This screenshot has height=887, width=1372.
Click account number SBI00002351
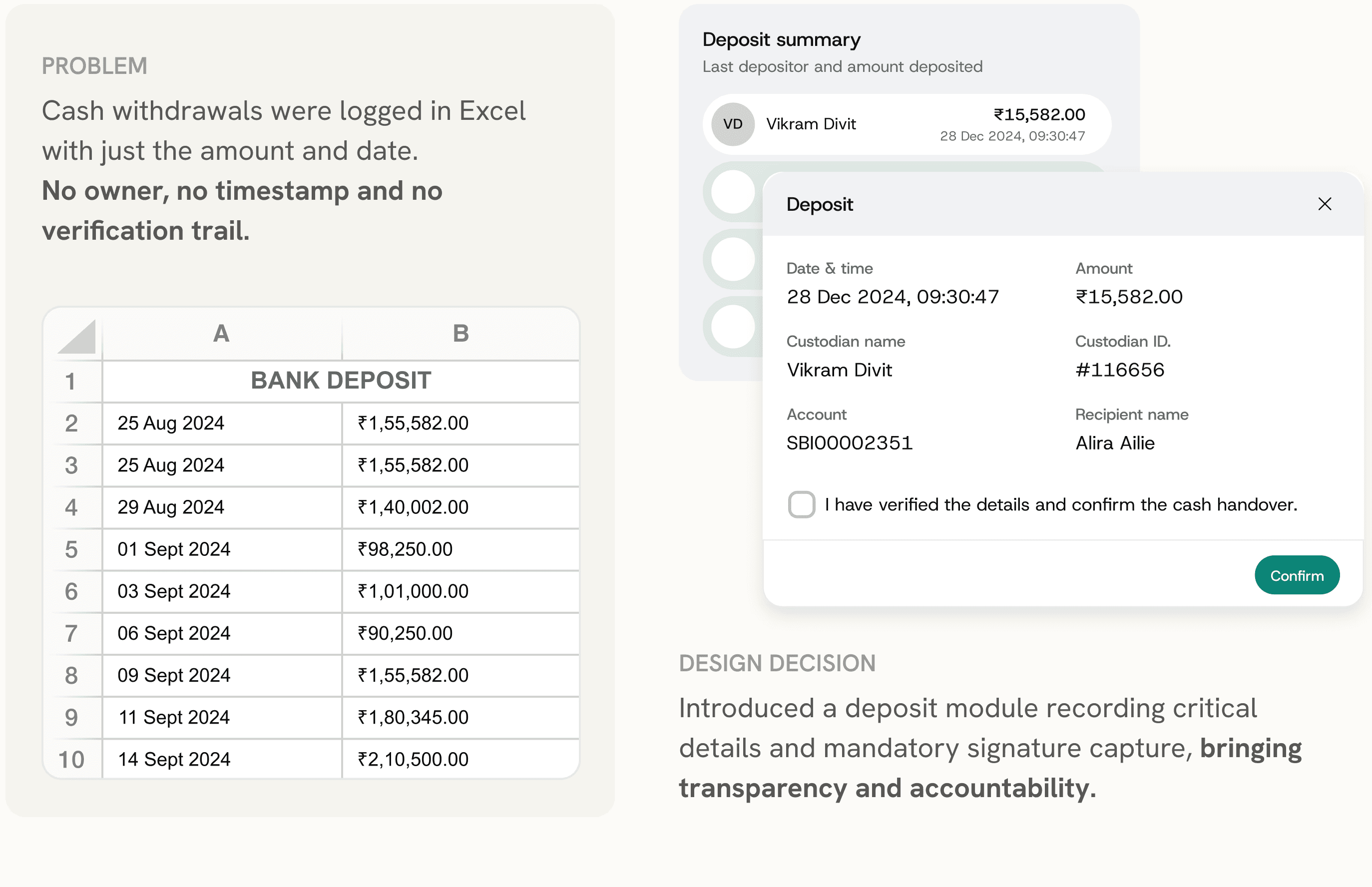click(x=850, y=443)
